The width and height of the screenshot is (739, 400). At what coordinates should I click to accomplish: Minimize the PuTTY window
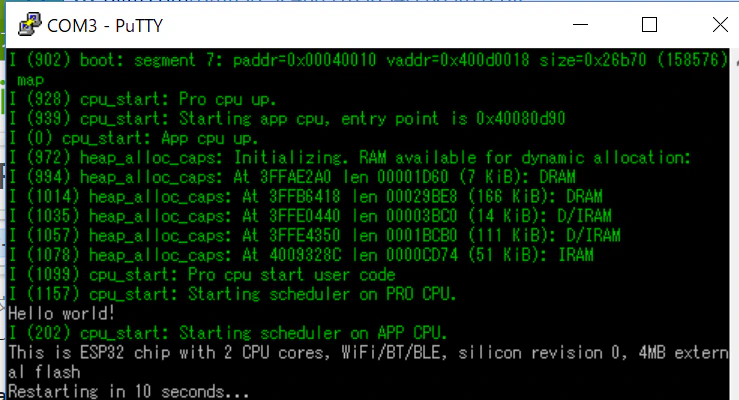580,24
